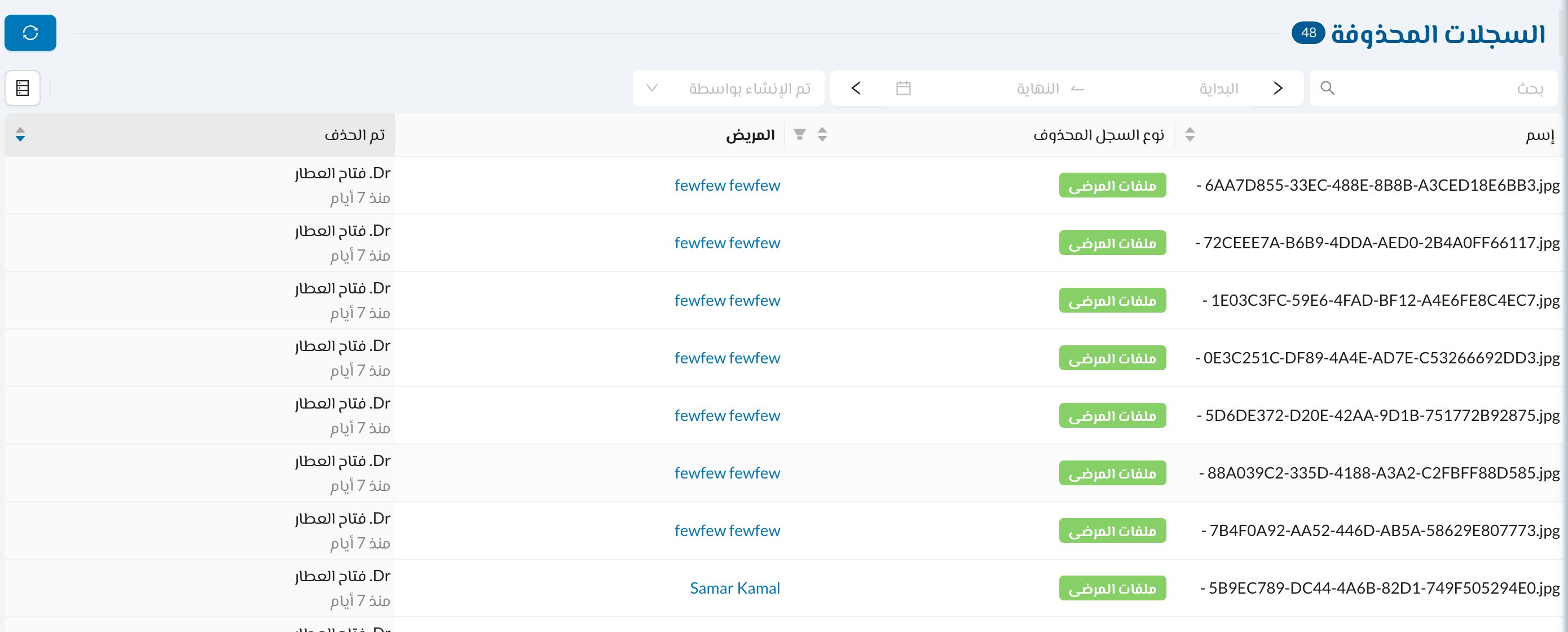
Task: Open fewfew fewfew patient for 7B4F0A92 file
Action: [x=727, y=530]
